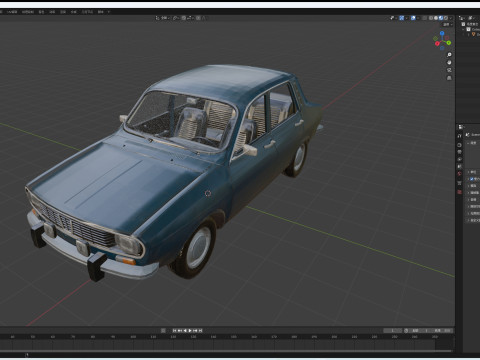Toggle proportional editing icon
This screenshot has height=360, width=480.
pyautogui.click(x=198, y=18)
